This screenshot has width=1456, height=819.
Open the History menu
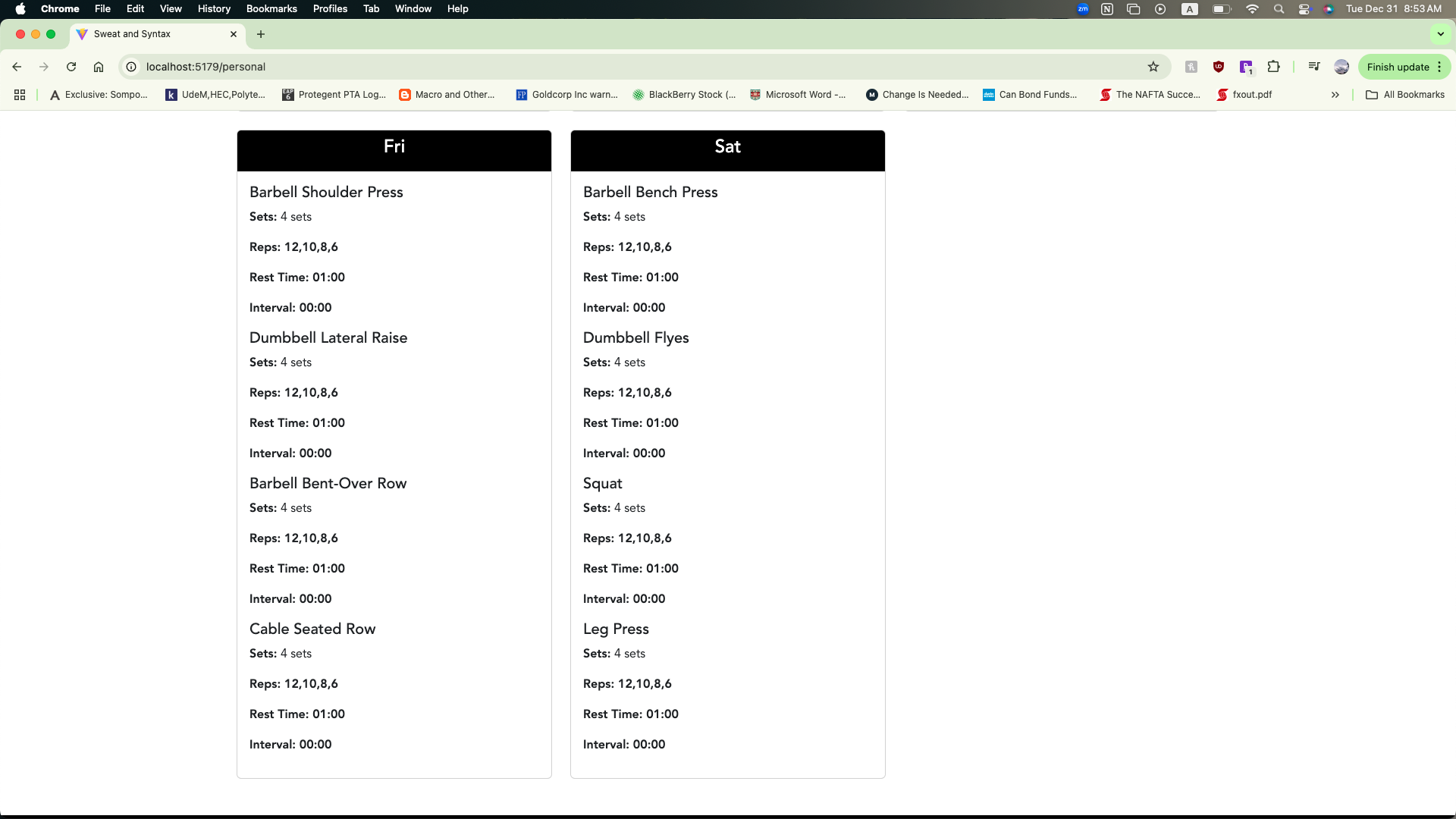[214, 9]
